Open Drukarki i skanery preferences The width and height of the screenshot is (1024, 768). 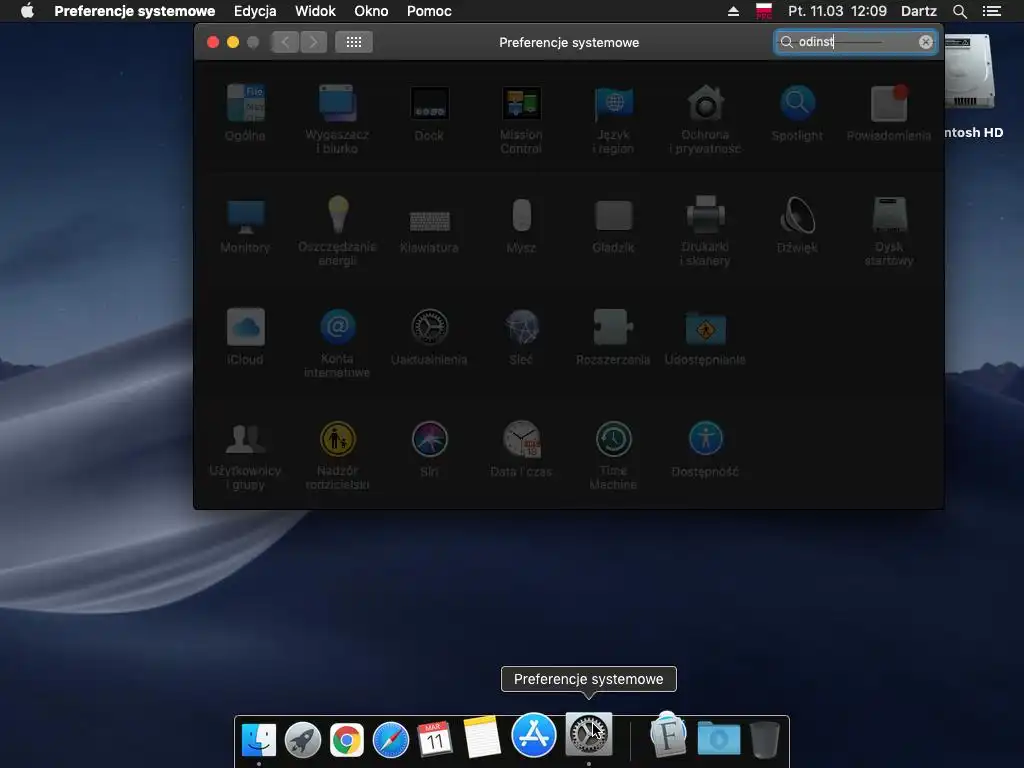(705, 231)
